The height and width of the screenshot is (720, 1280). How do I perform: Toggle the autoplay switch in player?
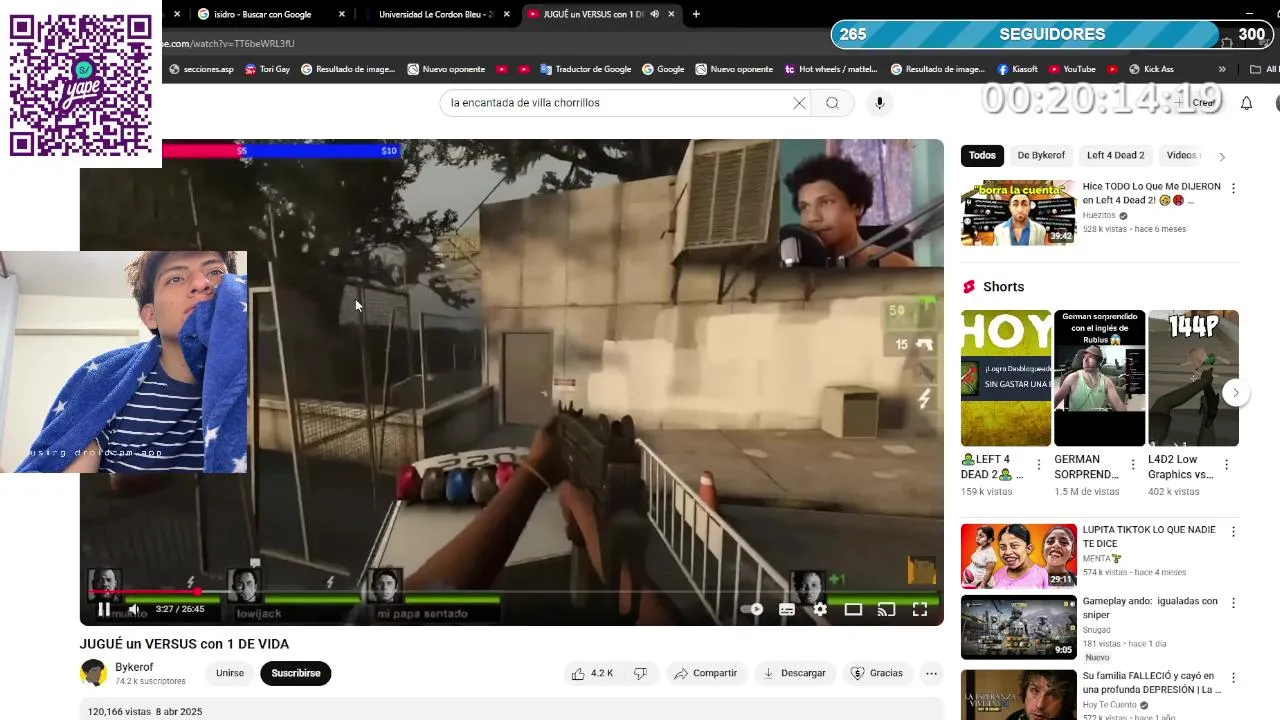point(753,609)
